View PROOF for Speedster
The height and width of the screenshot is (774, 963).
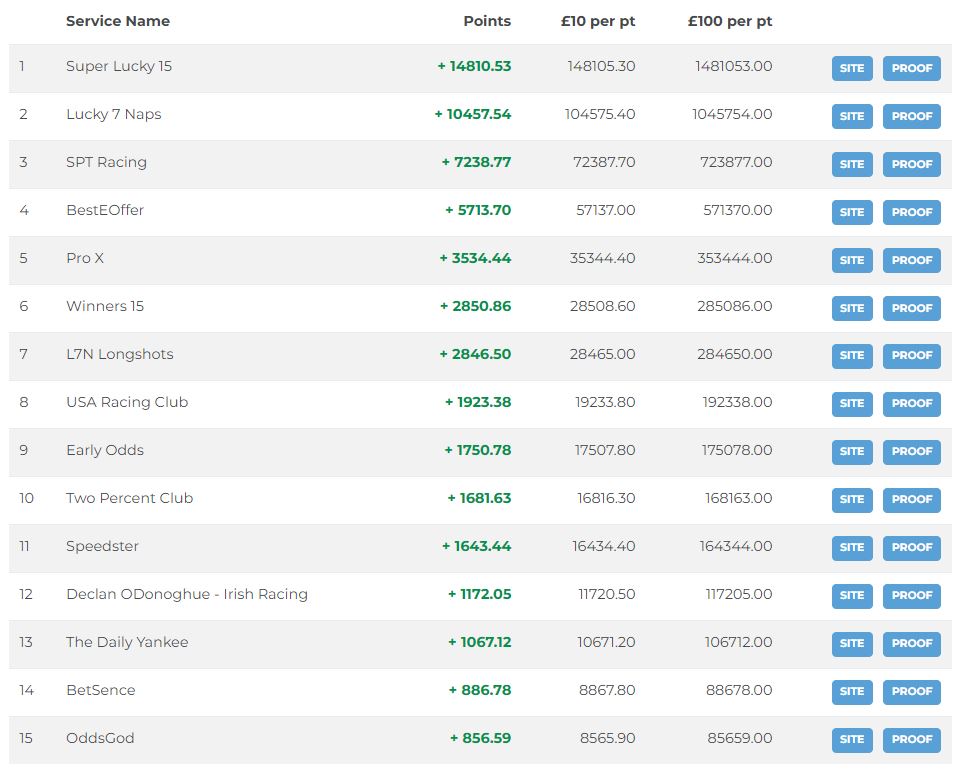pos(911,548)
